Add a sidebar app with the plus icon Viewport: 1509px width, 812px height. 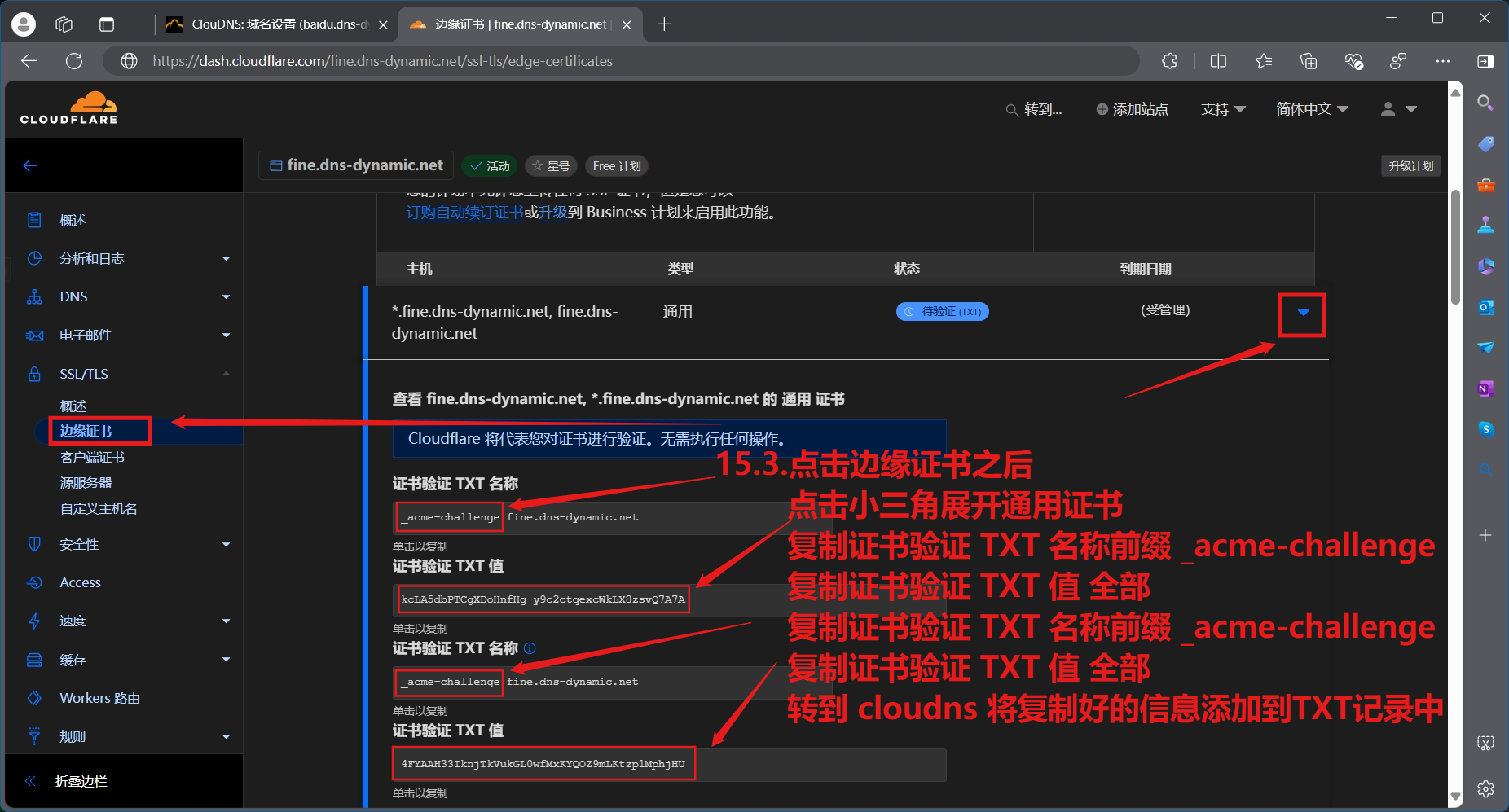click(1485, 535)
